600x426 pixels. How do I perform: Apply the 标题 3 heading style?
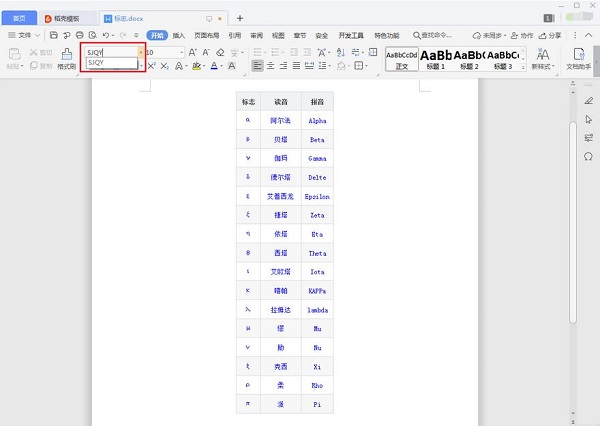click(503, 59)
